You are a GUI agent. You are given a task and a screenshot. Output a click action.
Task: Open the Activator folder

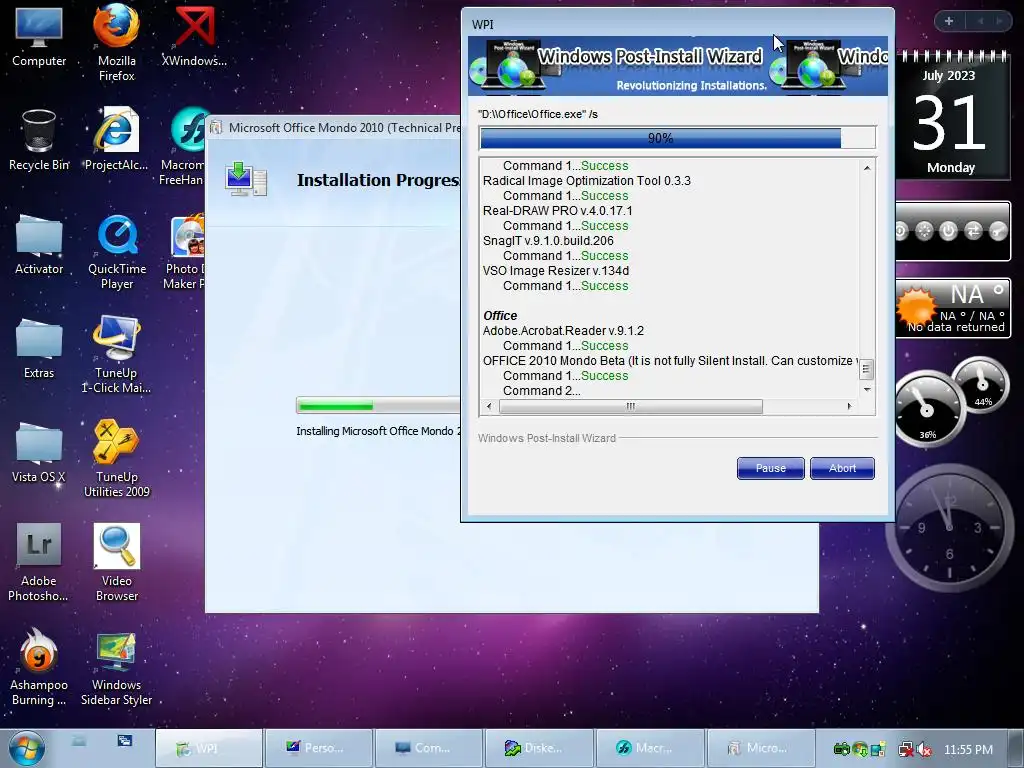39,244
